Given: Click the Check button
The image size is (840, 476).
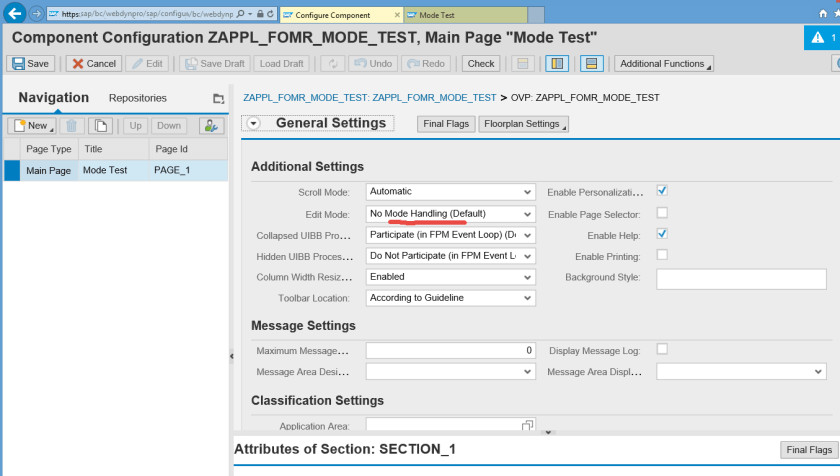Looking at the screenshot, I should tap(481, 63).
